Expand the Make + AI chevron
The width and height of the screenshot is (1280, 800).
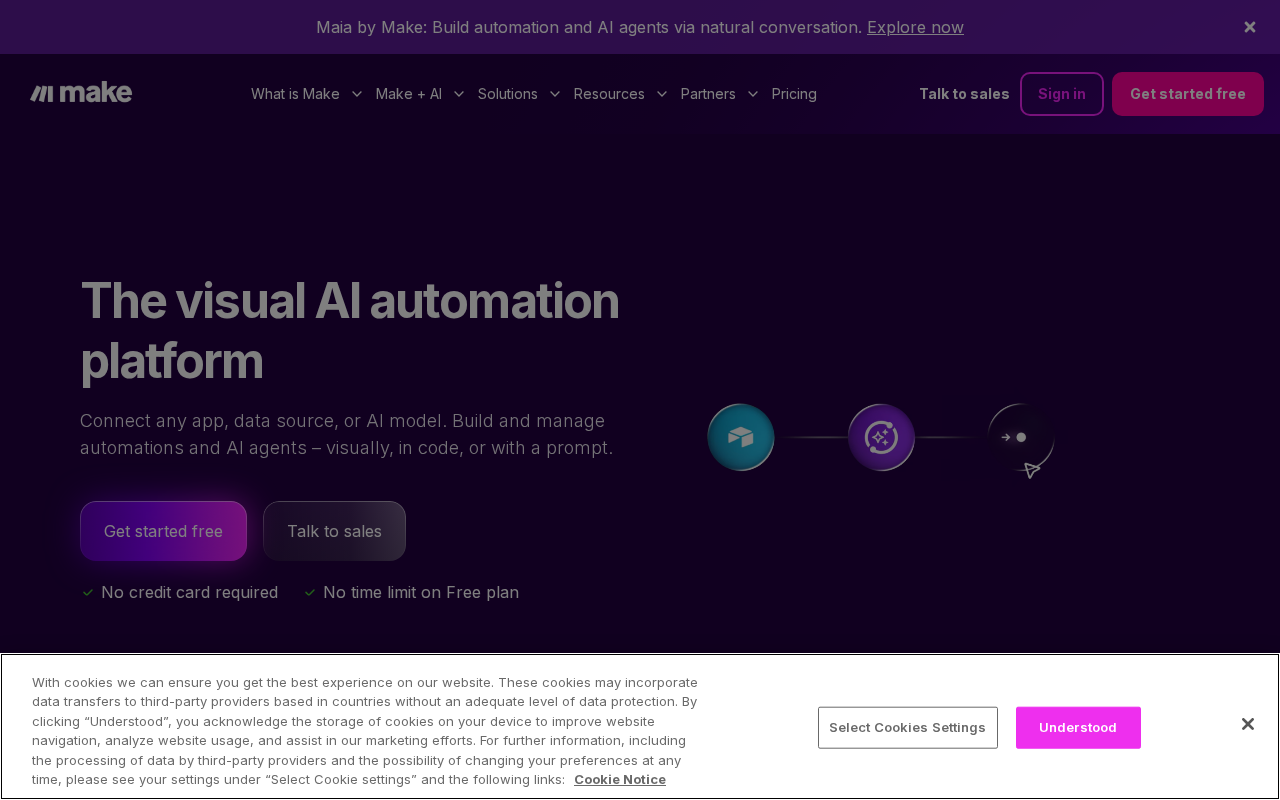pyautogui.click(x=459, y=94)
